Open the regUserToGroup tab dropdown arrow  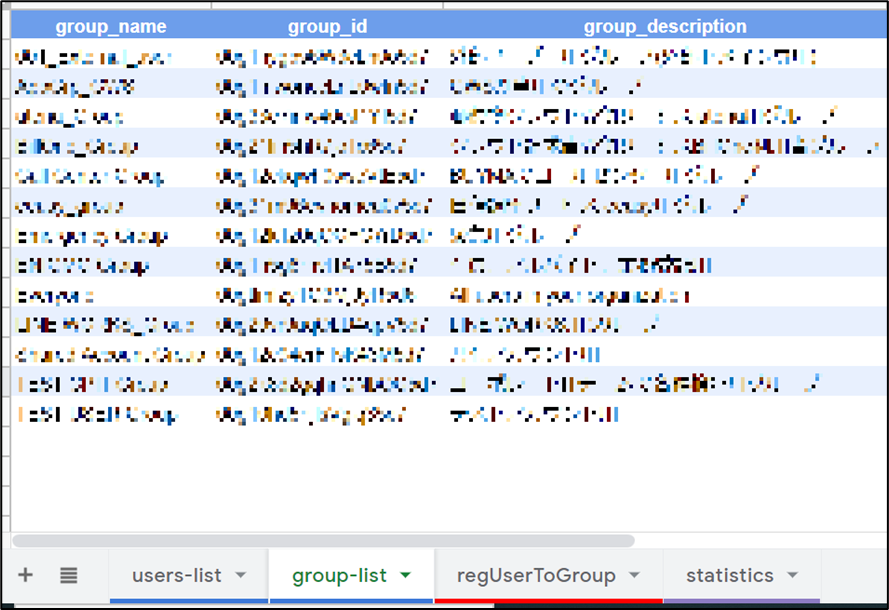(x=634, y=575)
